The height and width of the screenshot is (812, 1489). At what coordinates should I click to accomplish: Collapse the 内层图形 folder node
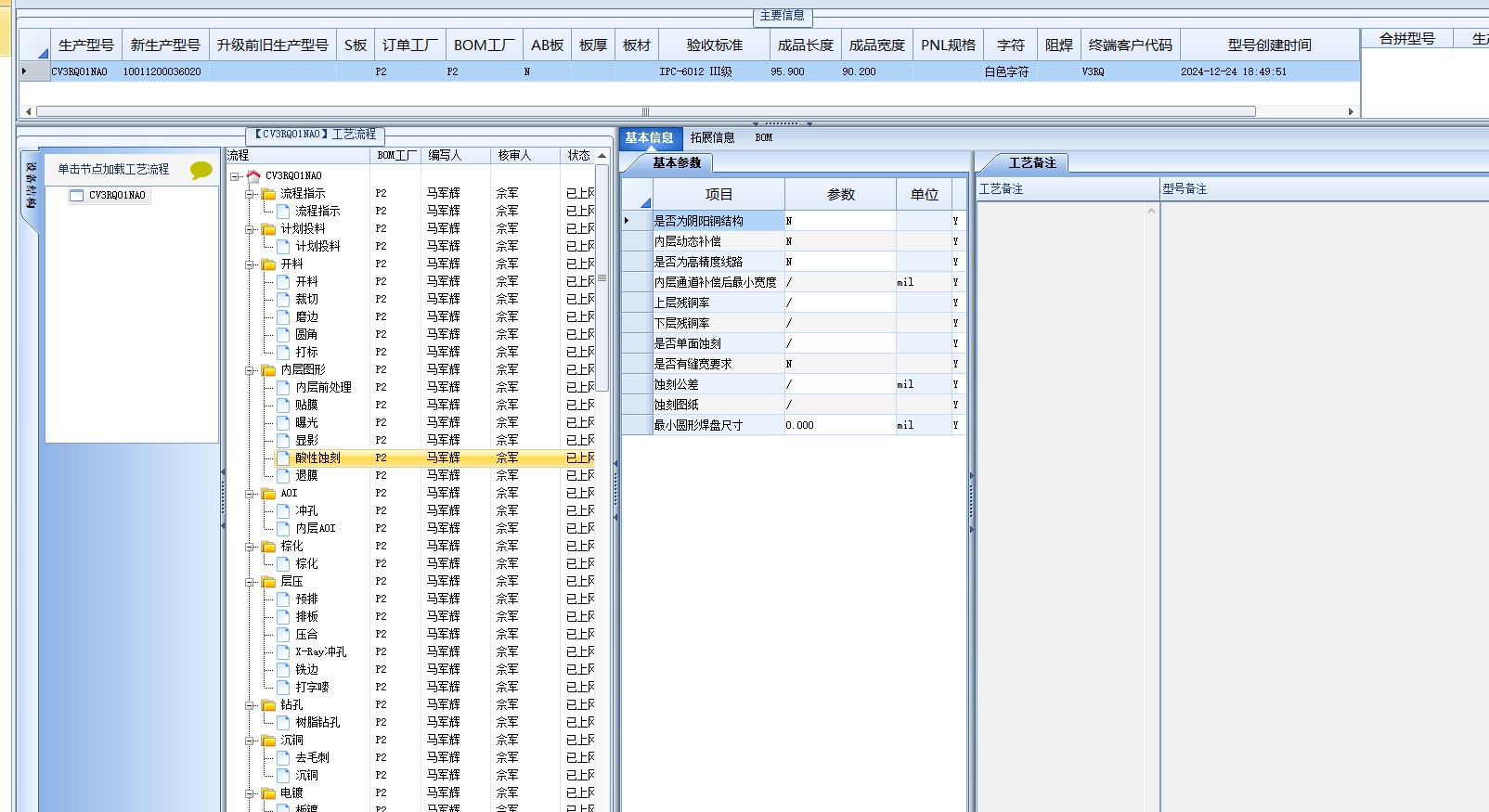[x=250, y=369]
